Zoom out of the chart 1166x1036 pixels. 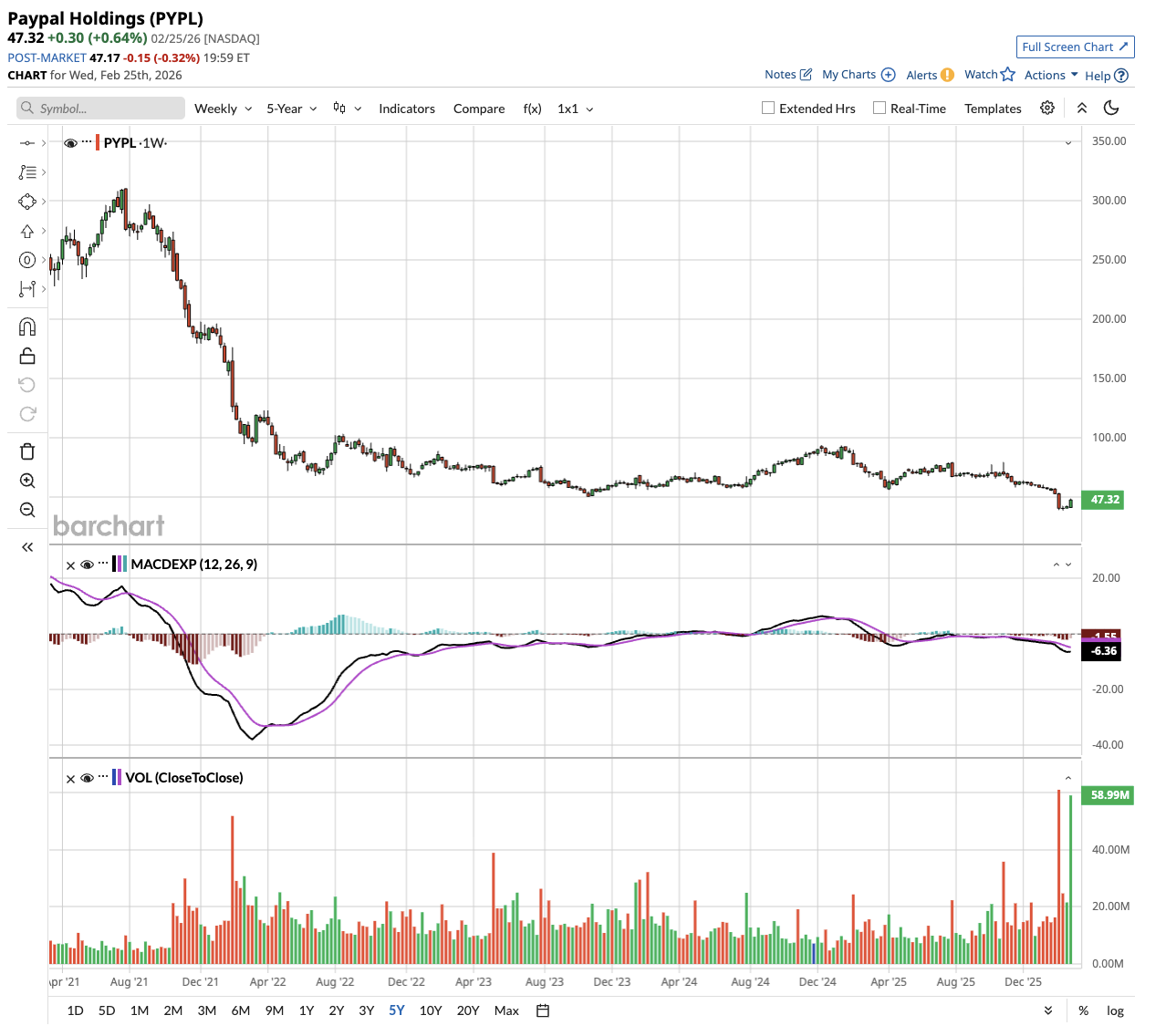click(27, 510)
